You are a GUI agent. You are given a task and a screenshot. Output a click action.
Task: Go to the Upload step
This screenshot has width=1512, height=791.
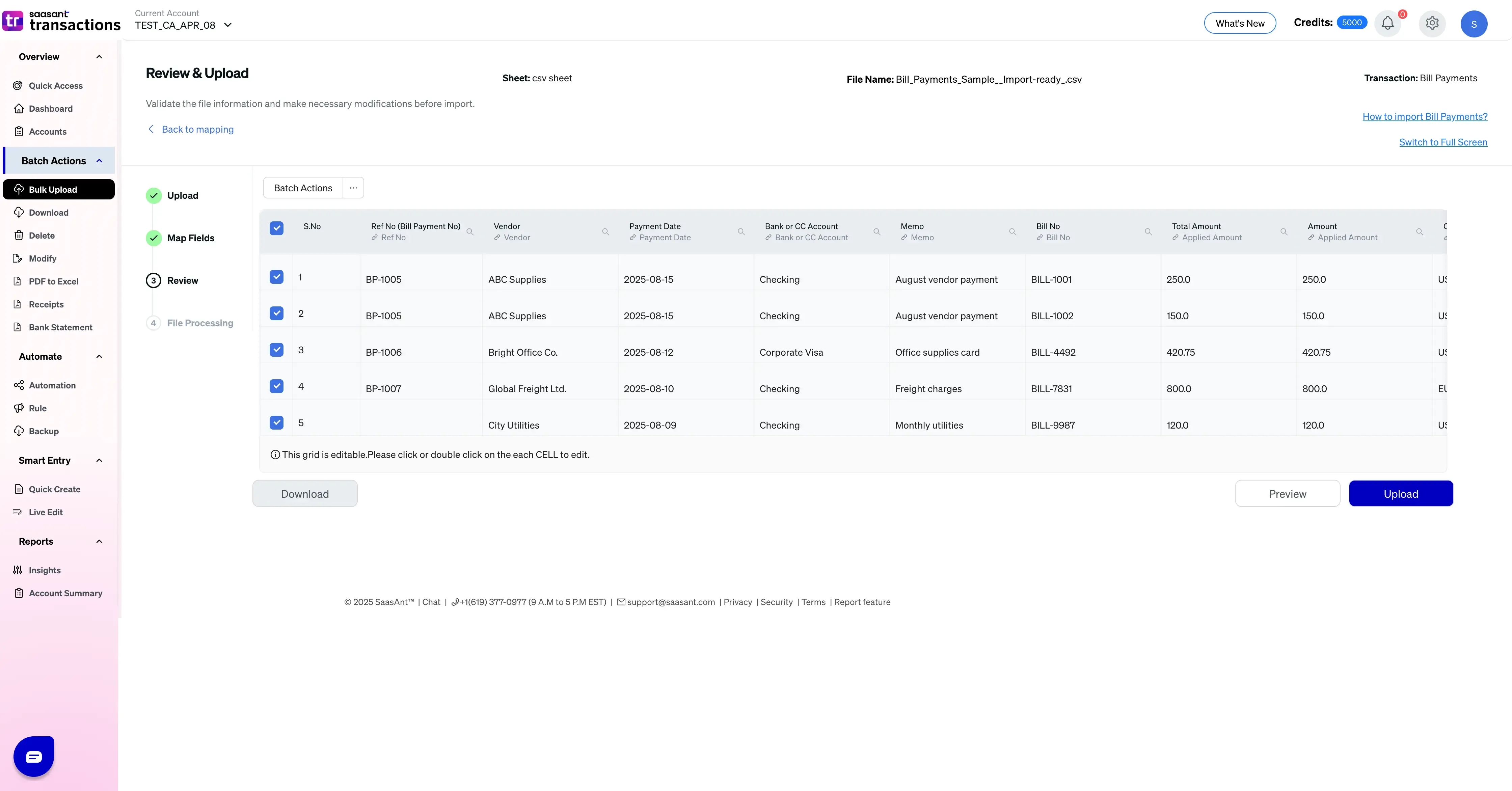pyautogui.click(x=172, y=195)
